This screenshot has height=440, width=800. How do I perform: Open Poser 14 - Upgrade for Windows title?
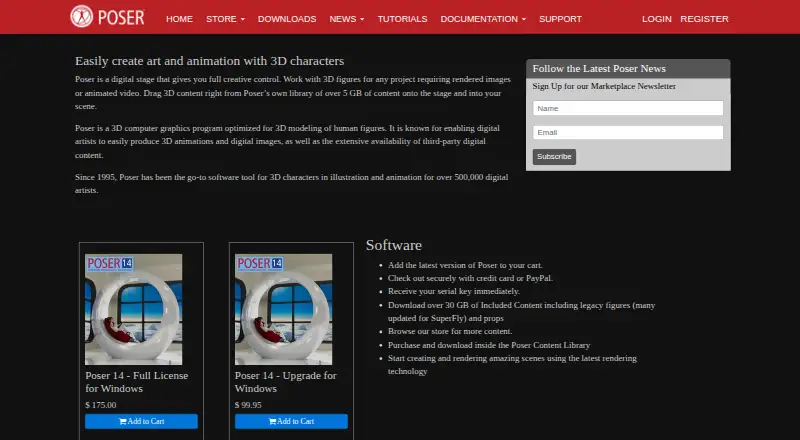coord(285,382)
